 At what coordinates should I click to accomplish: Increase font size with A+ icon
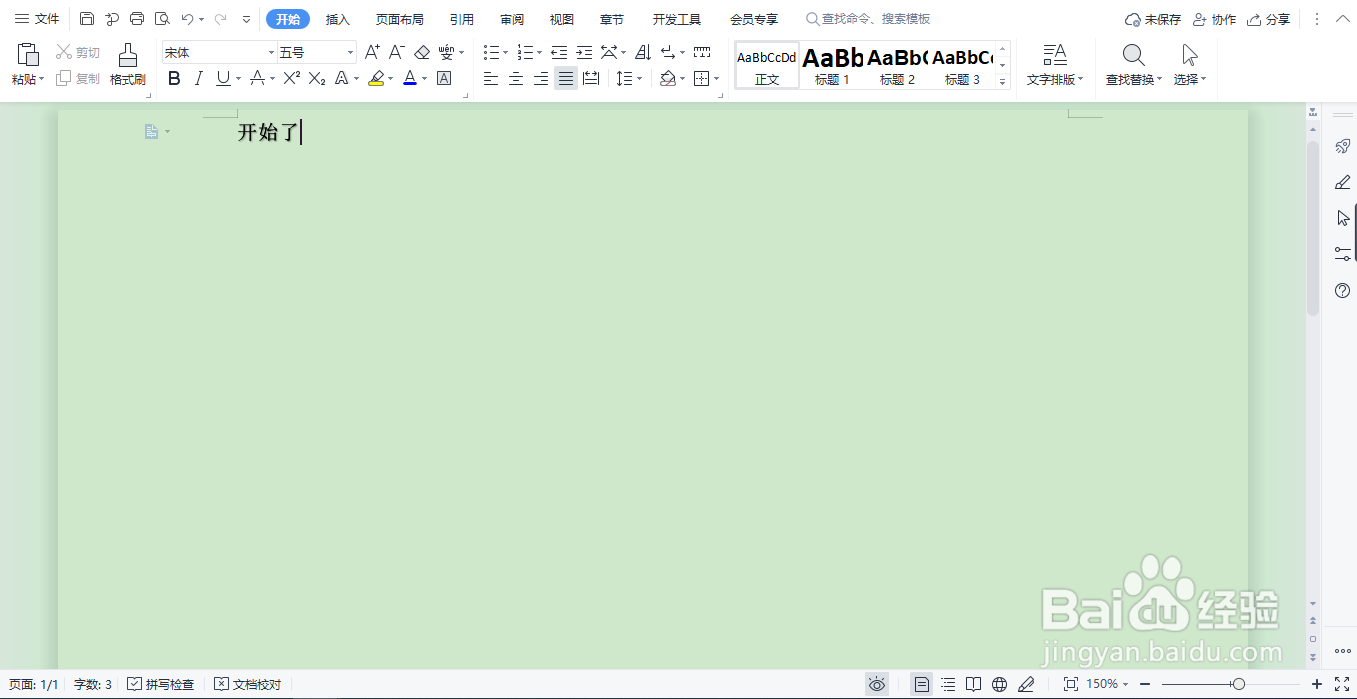click(372, 52)
